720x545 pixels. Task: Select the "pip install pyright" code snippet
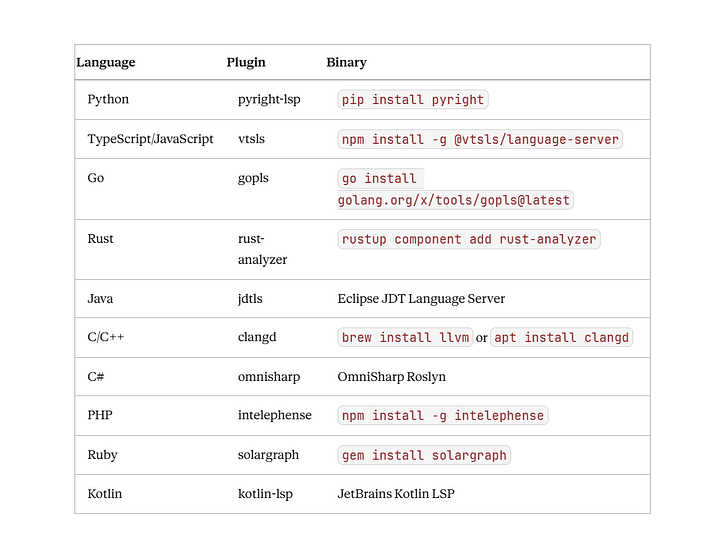click(x=413, y=100)
